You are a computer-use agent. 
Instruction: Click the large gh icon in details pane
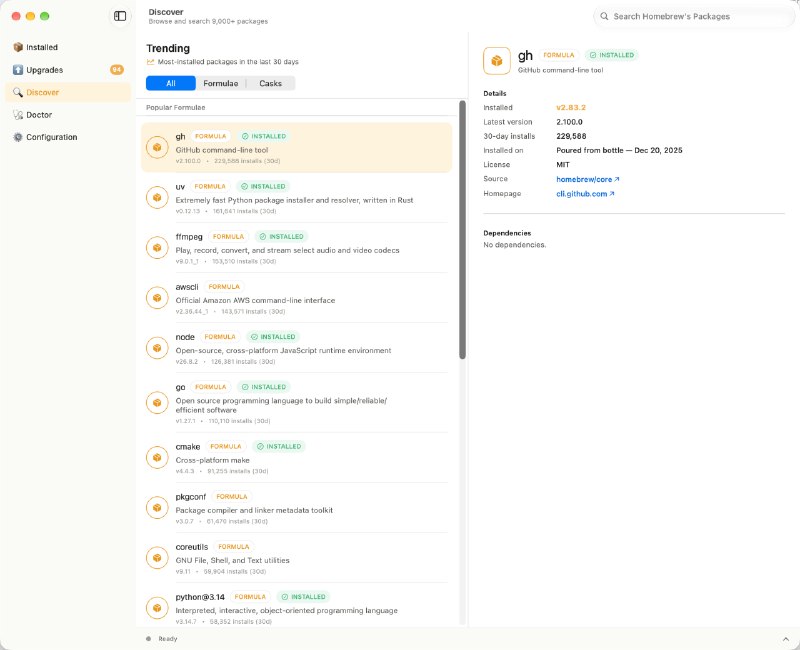pos(496,61)
